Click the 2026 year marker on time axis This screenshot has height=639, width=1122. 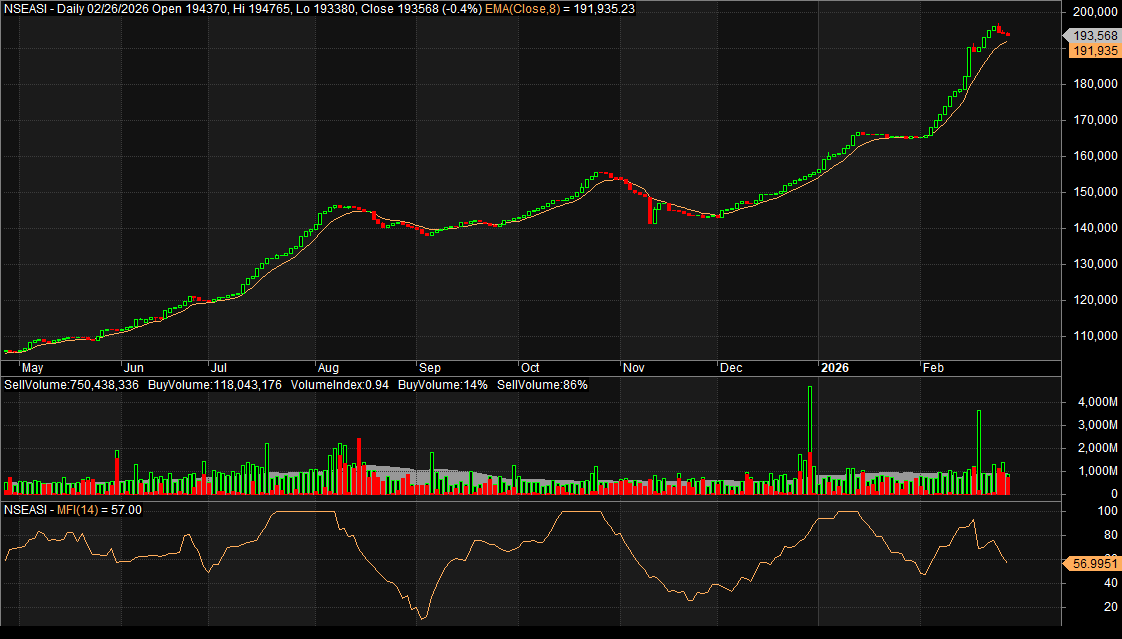(835, 367)
